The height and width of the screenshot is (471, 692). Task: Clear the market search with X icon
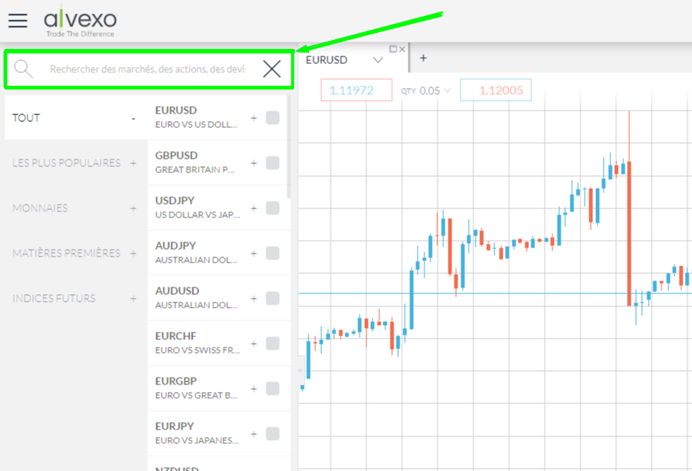(x=271, y=68)
